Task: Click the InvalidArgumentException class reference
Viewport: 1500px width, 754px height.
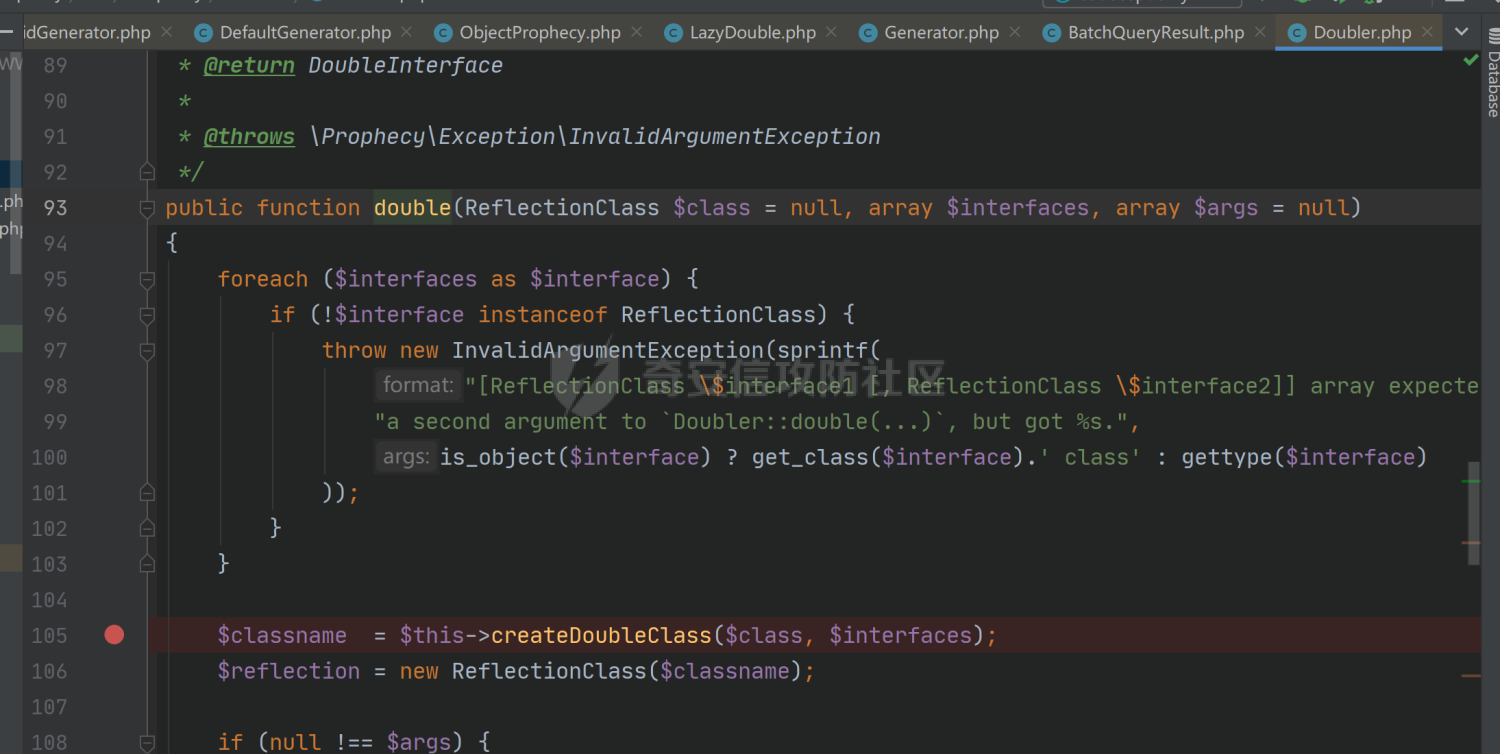Action: 607,350
